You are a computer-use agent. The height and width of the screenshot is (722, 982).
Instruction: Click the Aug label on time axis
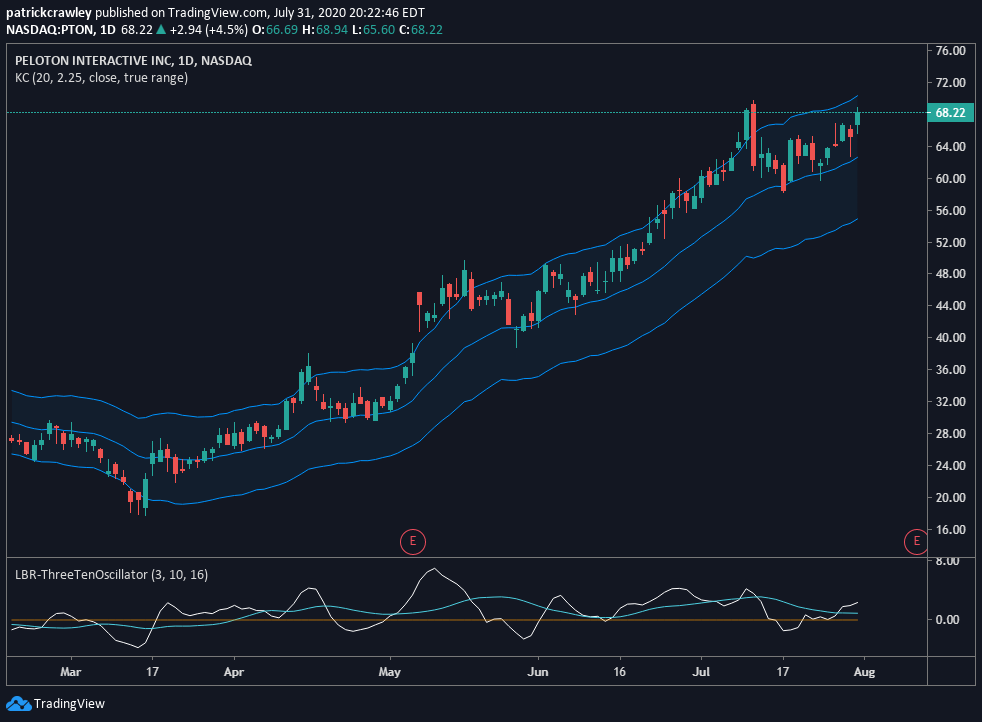[864, 672]
